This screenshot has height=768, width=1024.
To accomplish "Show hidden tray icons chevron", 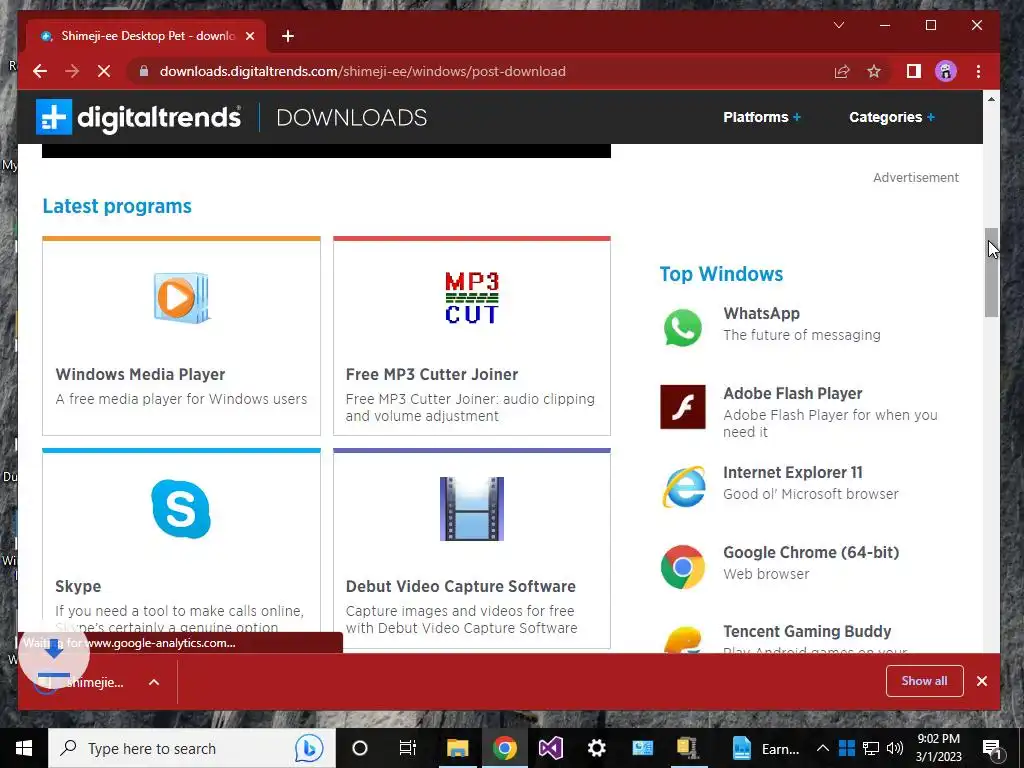I will pos(823,748).
